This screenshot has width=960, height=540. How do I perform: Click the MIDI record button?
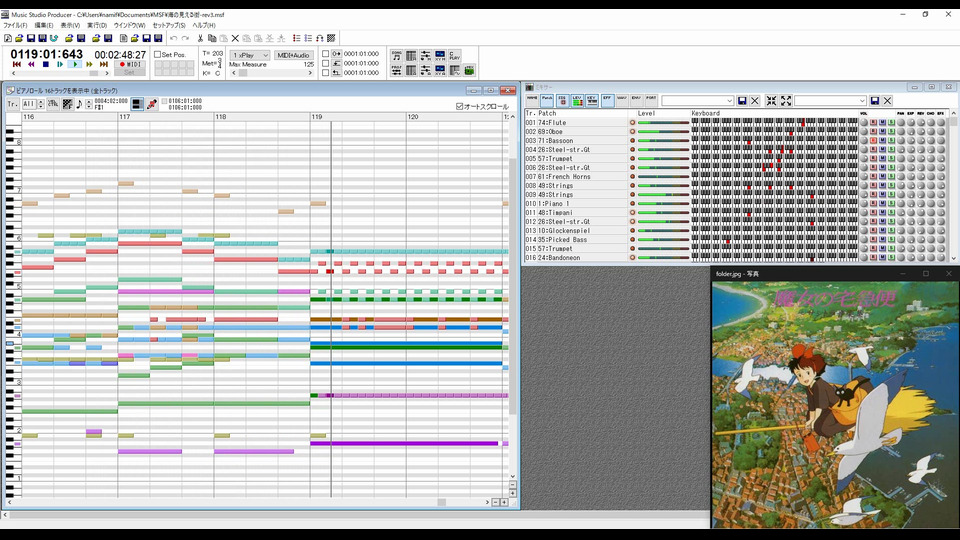(x=130, y=64)
